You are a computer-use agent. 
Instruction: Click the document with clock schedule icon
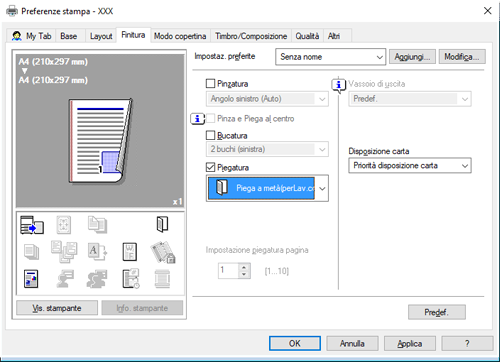[x=131, y=279]
